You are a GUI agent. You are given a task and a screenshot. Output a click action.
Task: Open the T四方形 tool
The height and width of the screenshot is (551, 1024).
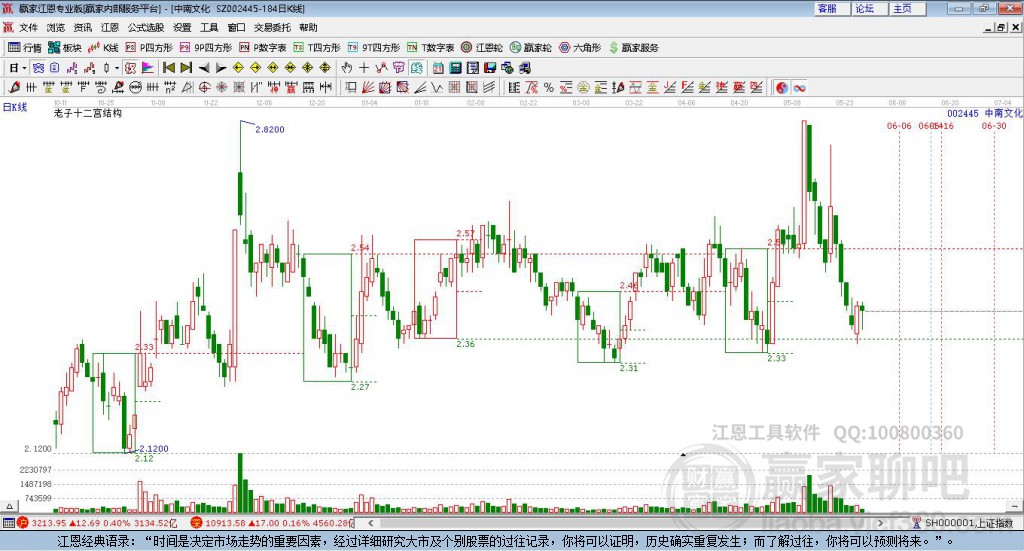click(x=317, y=48)
